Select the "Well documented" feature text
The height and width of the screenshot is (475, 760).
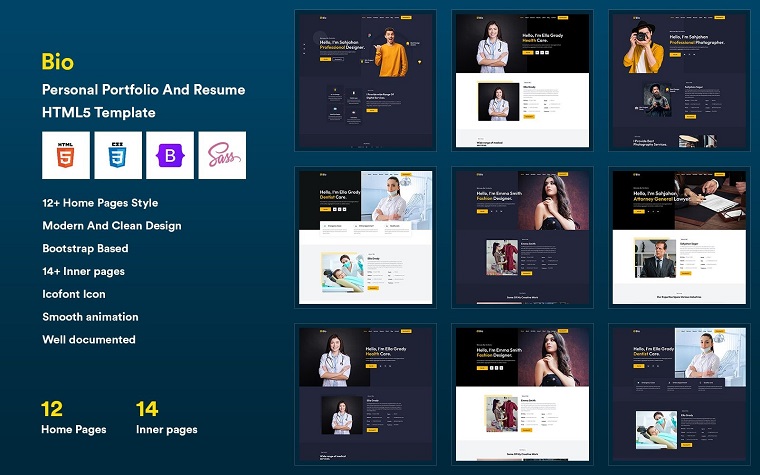88,339
